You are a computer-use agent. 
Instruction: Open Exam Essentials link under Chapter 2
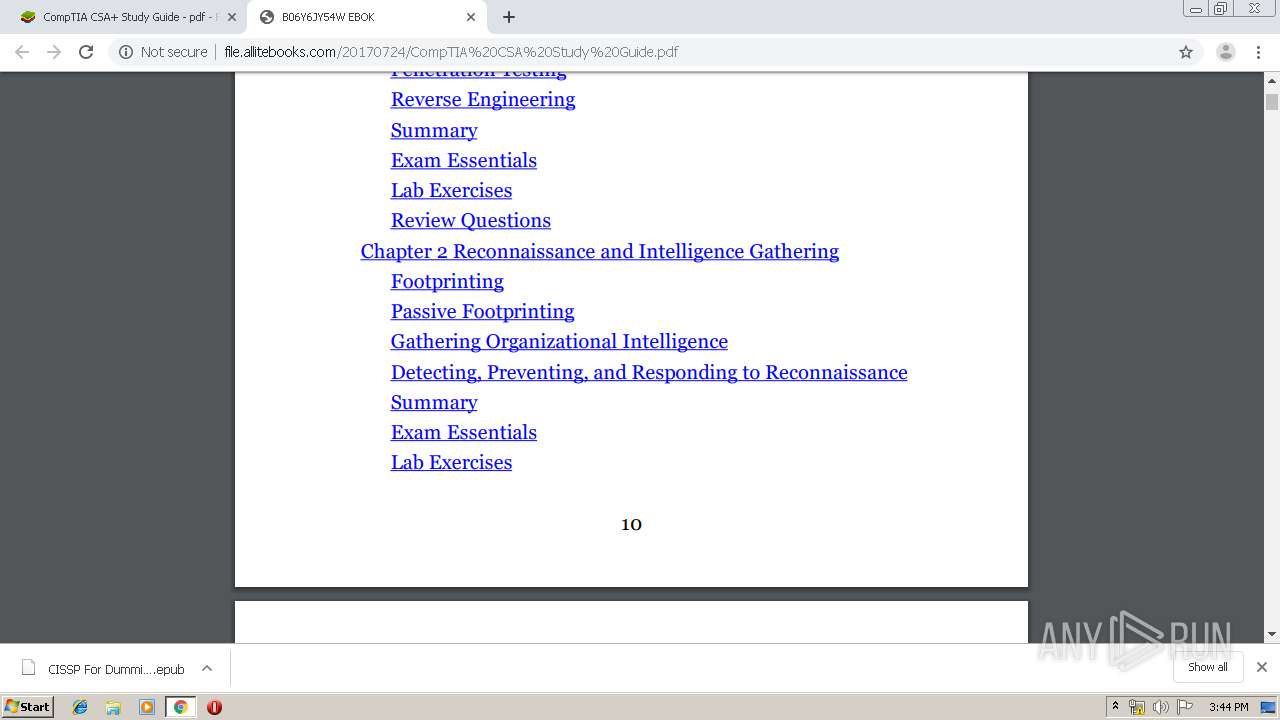pos(464,432)
